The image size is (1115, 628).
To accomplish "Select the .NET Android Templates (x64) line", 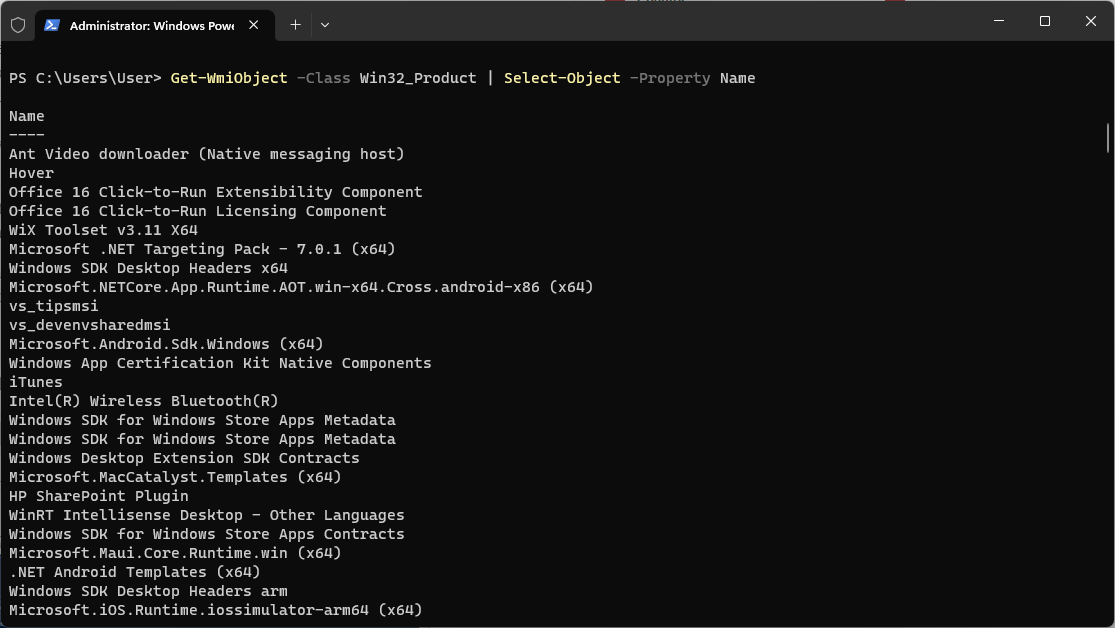I will click(134, 573).
